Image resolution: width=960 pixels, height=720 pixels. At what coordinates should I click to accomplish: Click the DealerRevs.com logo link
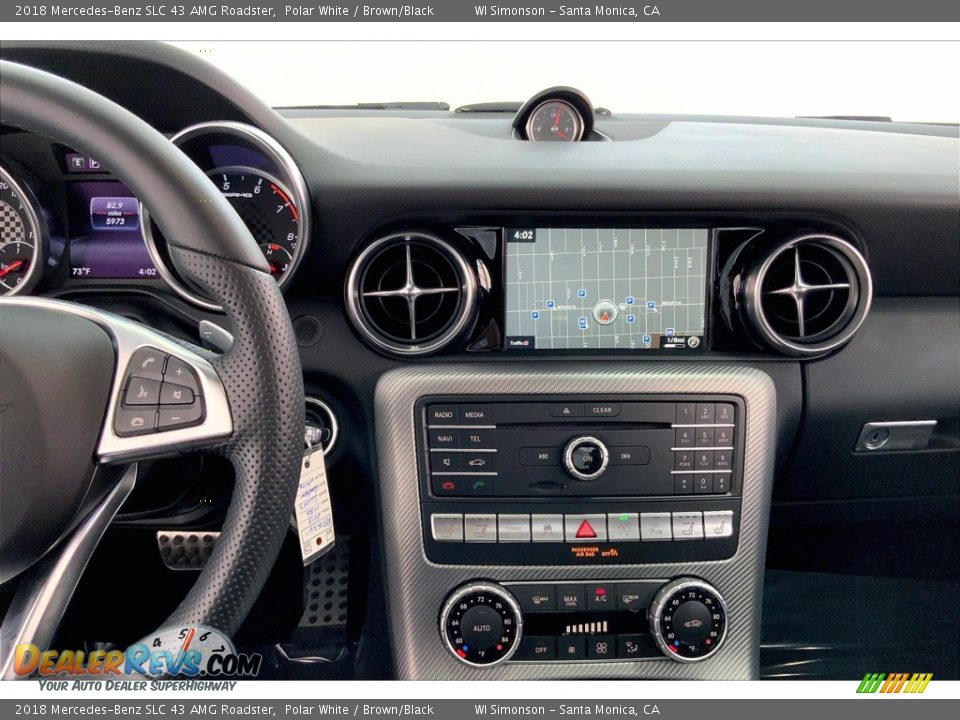click(x=138, y=661)
